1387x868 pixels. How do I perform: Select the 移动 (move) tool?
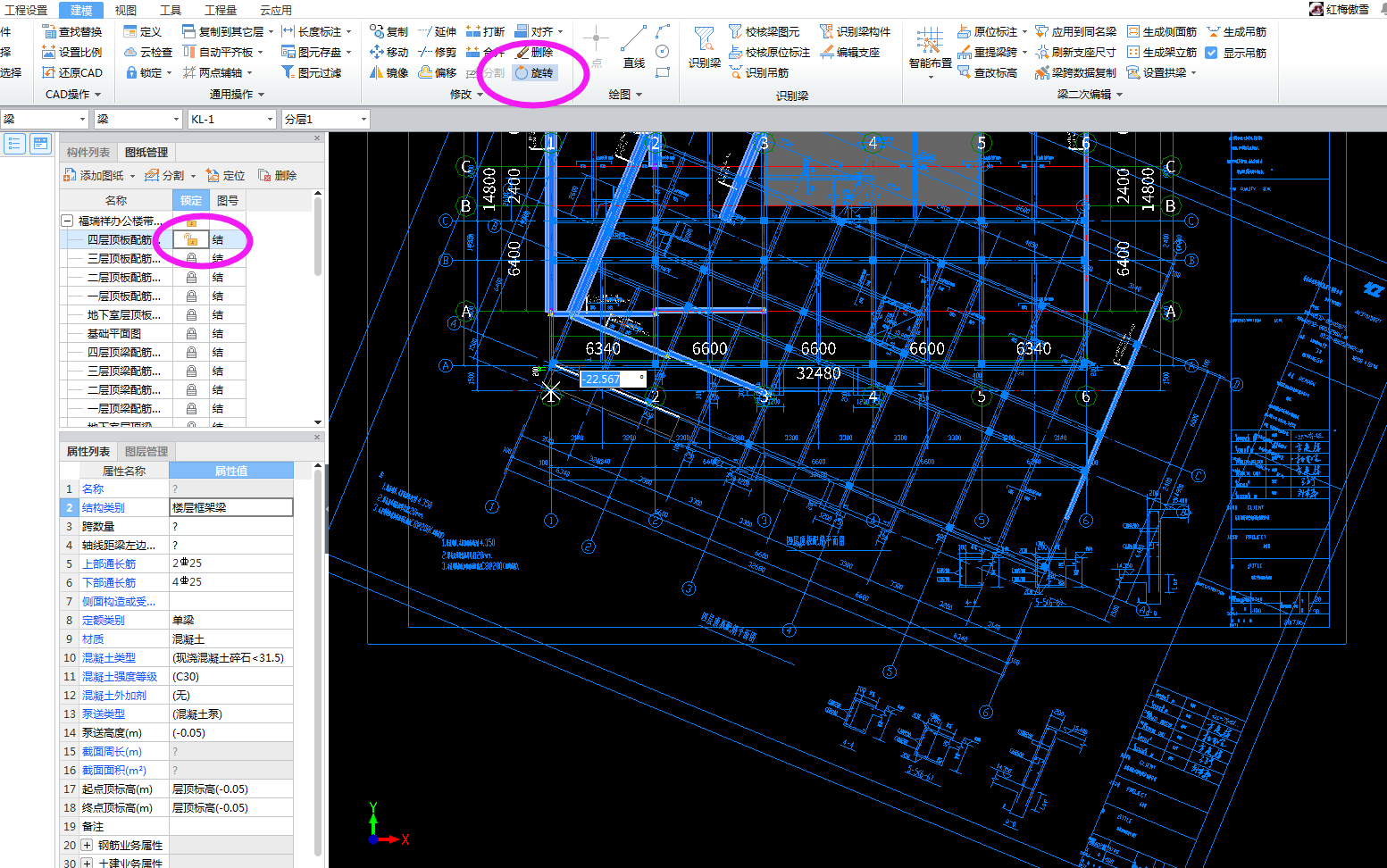point(389,52)
